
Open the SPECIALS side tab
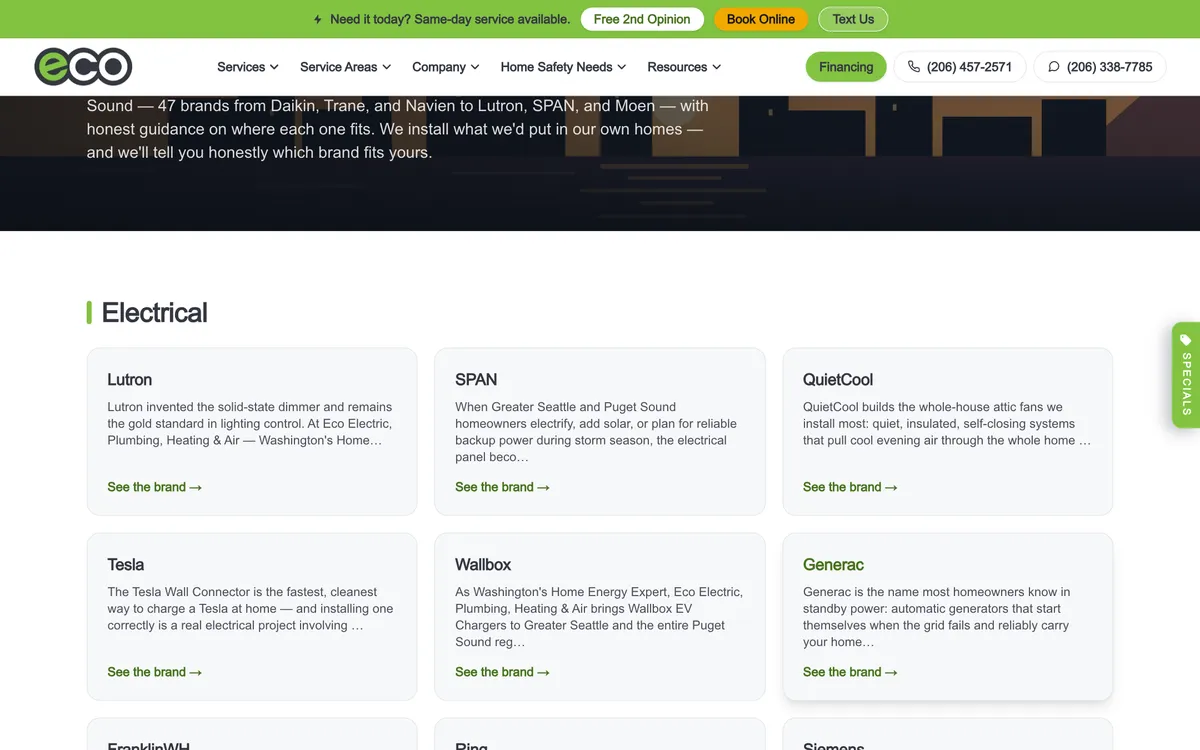point(1186,375)
